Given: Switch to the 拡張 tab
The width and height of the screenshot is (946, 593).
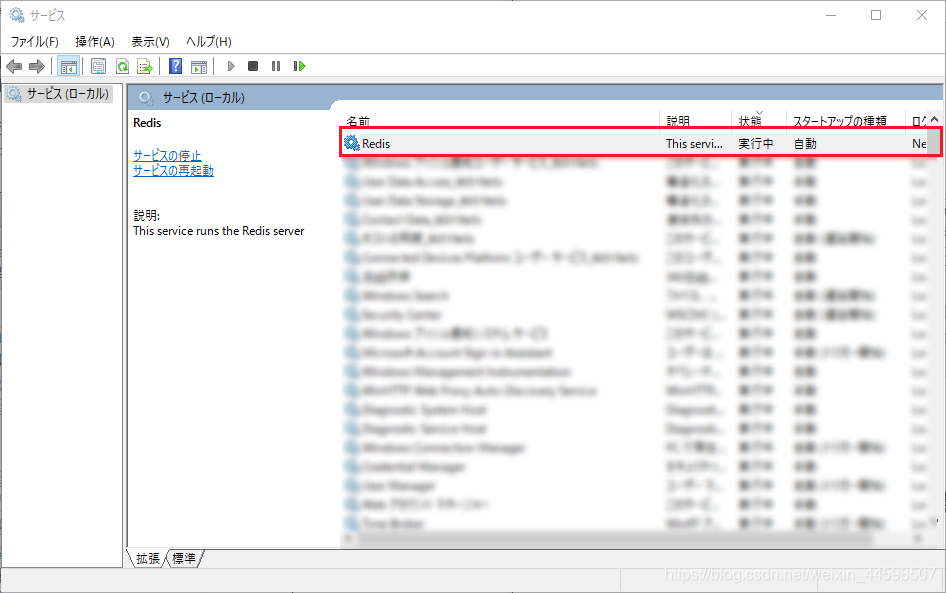Looking at the screenshot, I should [147, 559].
